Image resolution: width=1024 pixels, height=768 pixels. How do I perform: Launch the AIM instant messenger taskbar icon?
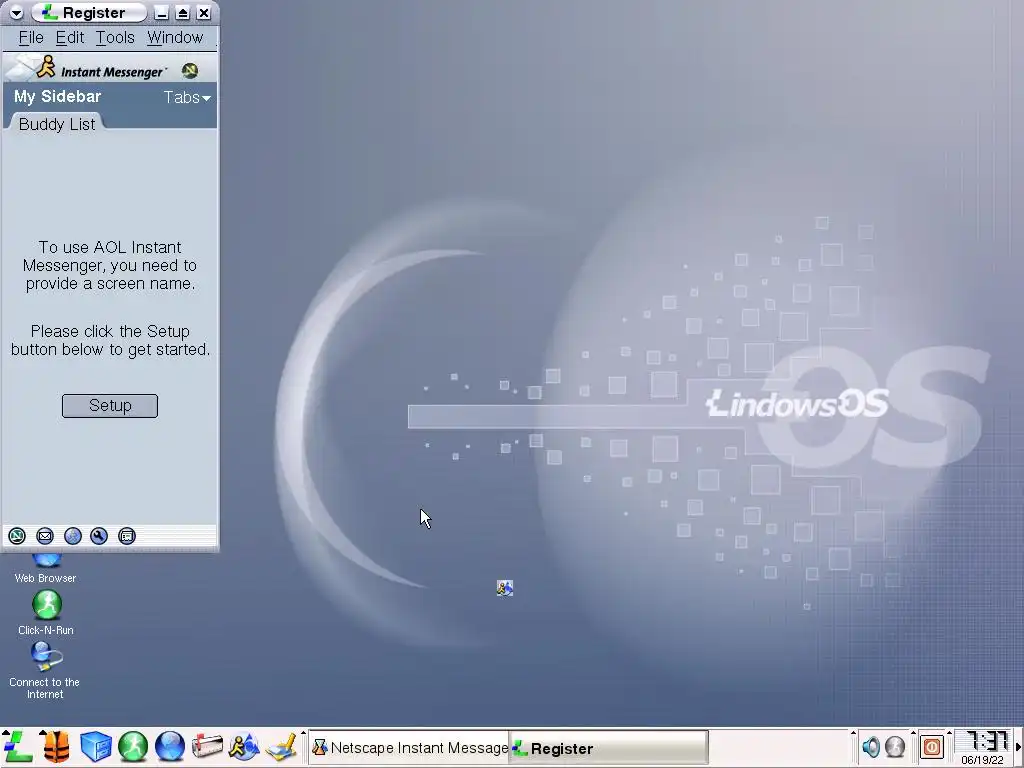244,746
